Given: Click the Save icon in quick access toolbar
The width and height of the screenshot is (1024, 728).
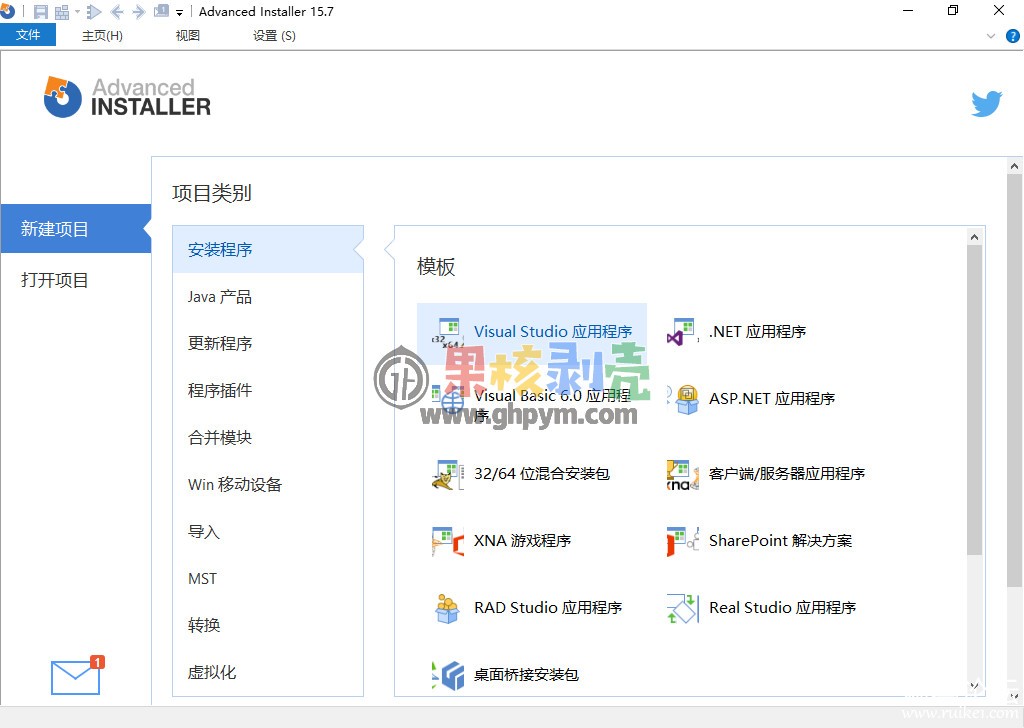Looking at the screenshot, I should click(x=40, y=12).
